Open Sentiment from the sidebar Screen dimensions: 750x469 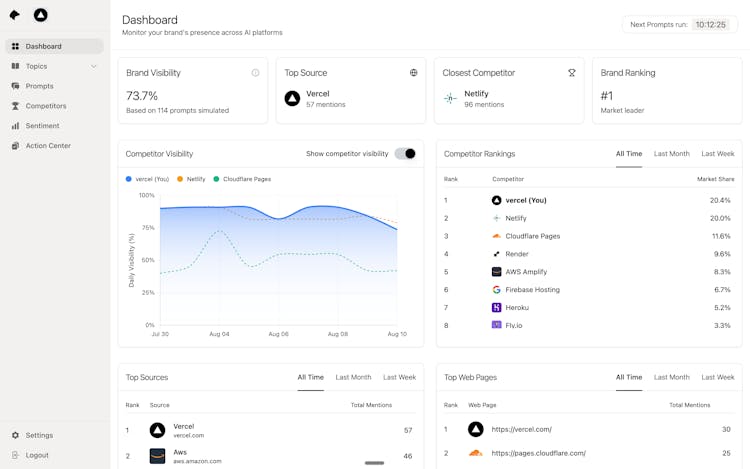click(42, 126)
